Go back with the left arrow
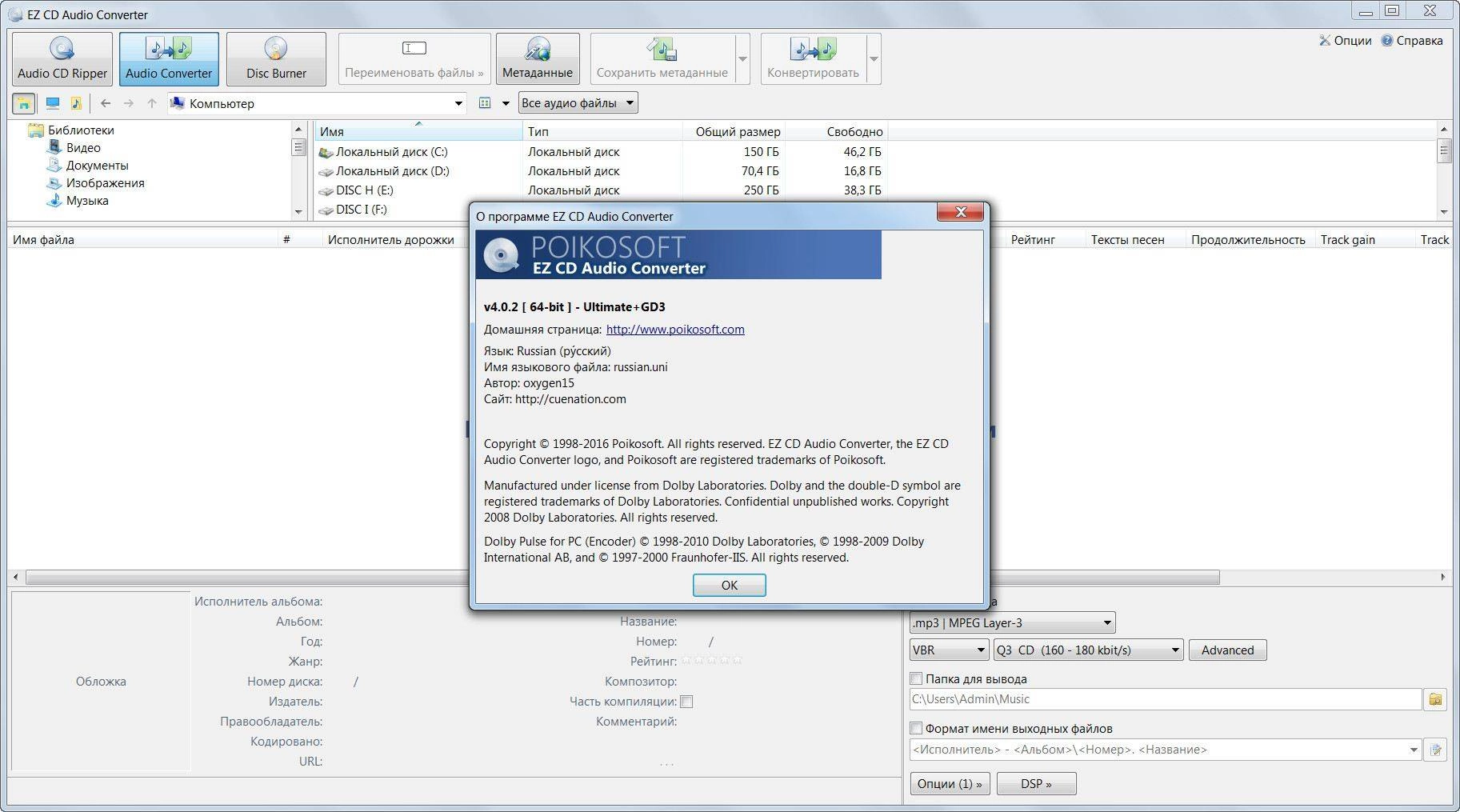 [106, 103]
